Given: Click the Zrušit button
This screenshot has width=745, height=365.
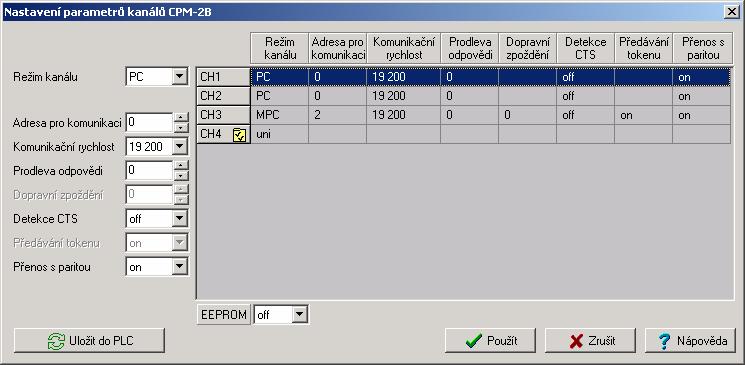Looking at the screenshot, I should click(x=590, y=341).
